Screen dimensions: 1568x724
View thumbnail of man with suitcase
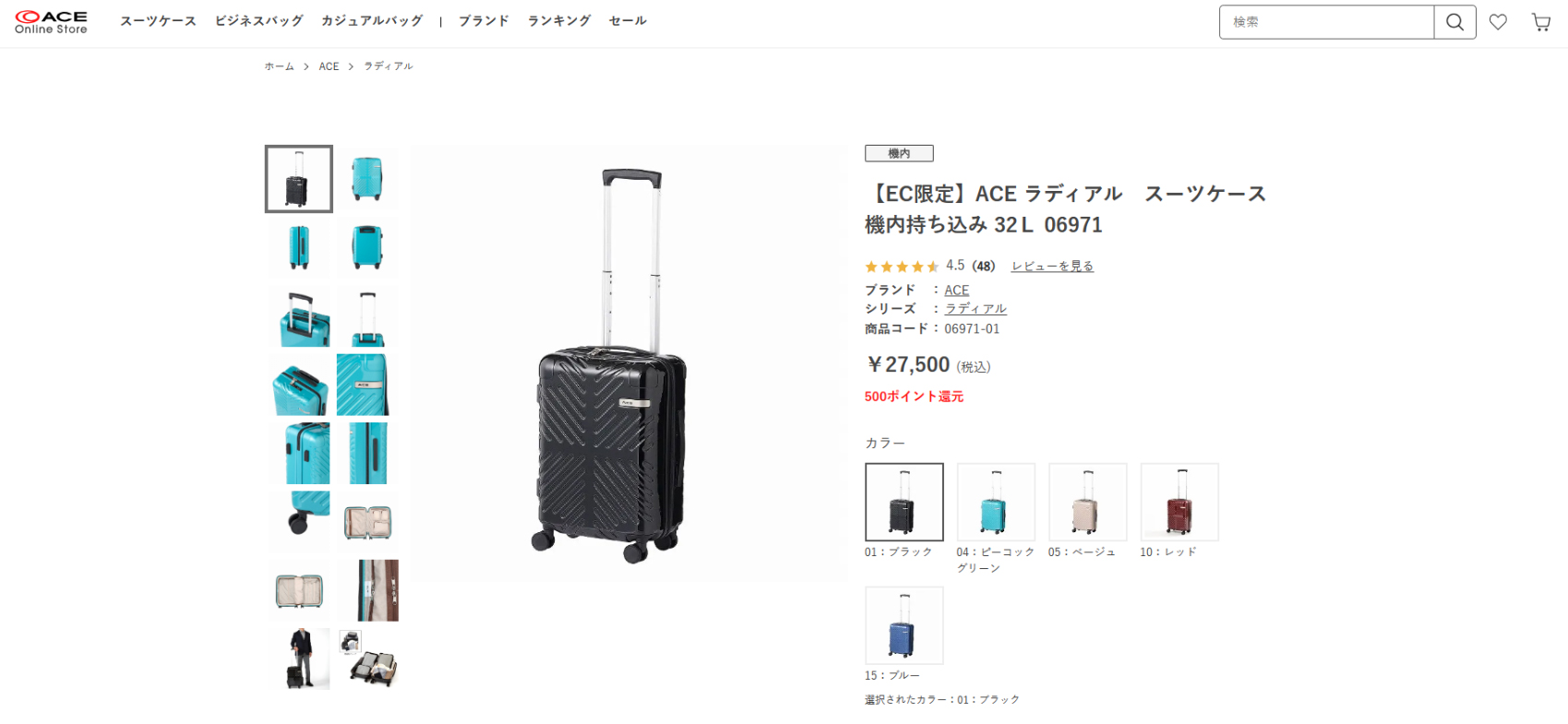299,659
